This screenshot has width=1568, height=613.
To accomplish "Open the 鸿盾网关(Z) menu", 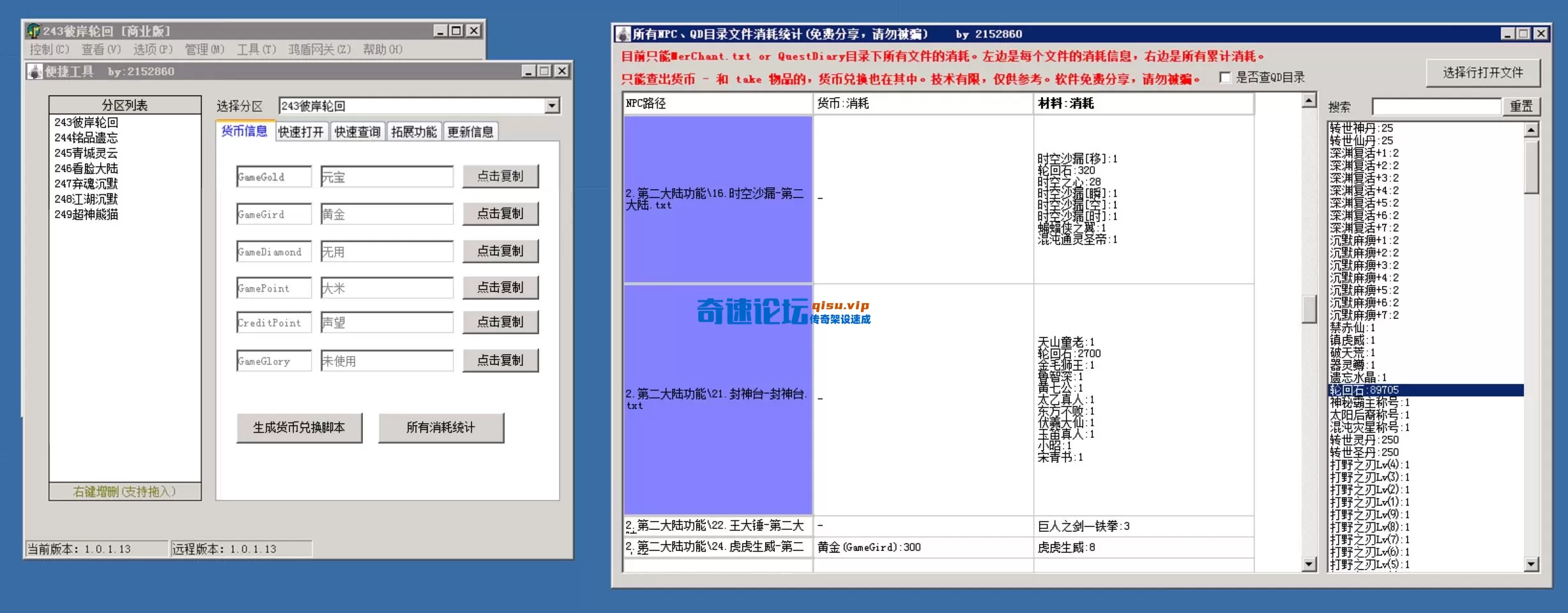I will click(x=319, y=49).
